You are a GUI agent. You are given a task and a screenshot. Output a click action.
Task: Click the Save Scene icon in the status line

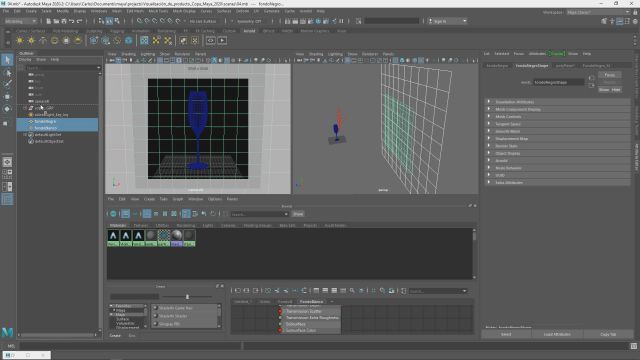click(x=64, y=21)
